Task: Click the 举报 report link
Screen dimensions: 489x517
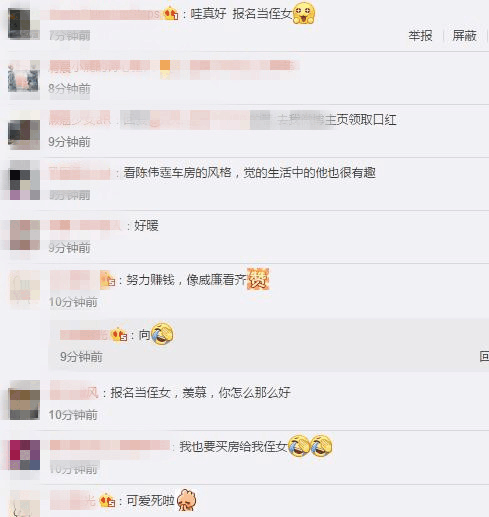Action: [x=420, y=35]
